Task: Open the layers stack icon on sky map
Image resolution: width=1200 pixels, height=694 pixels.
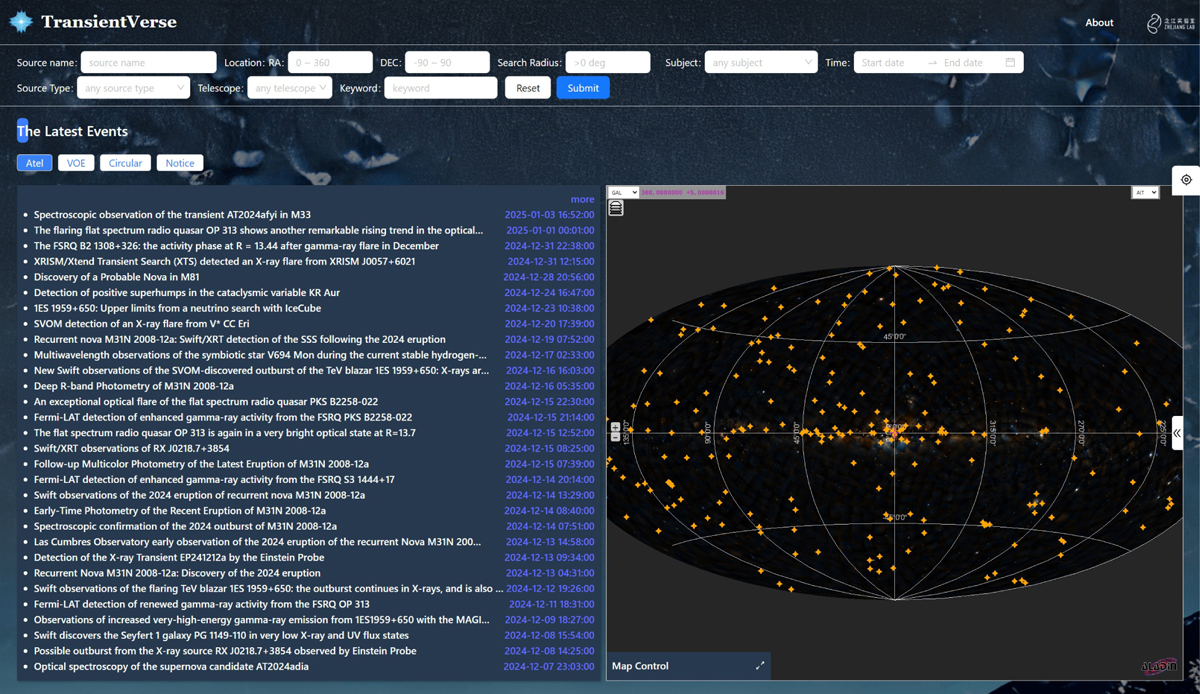Action: 616,208
